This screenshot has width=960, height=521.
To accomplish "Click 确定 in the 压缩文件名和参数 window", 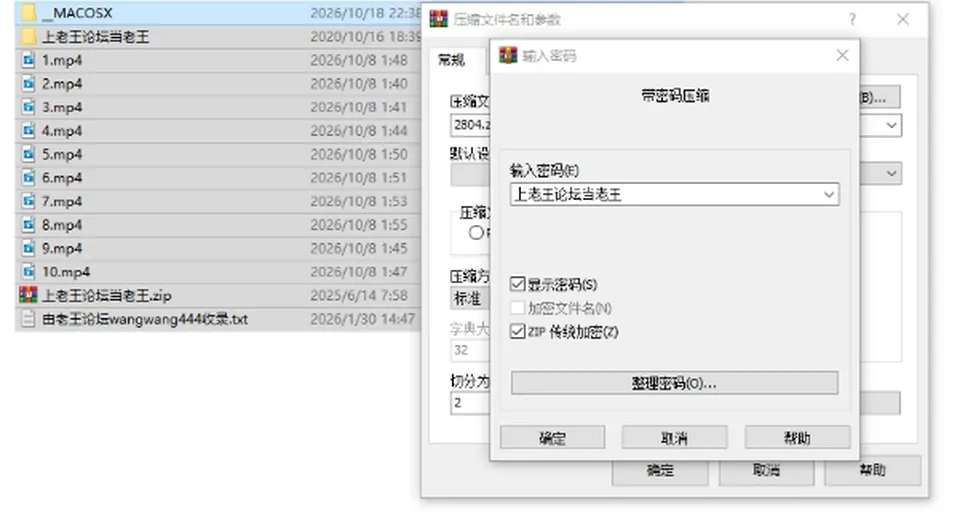I will pos(660,470).
